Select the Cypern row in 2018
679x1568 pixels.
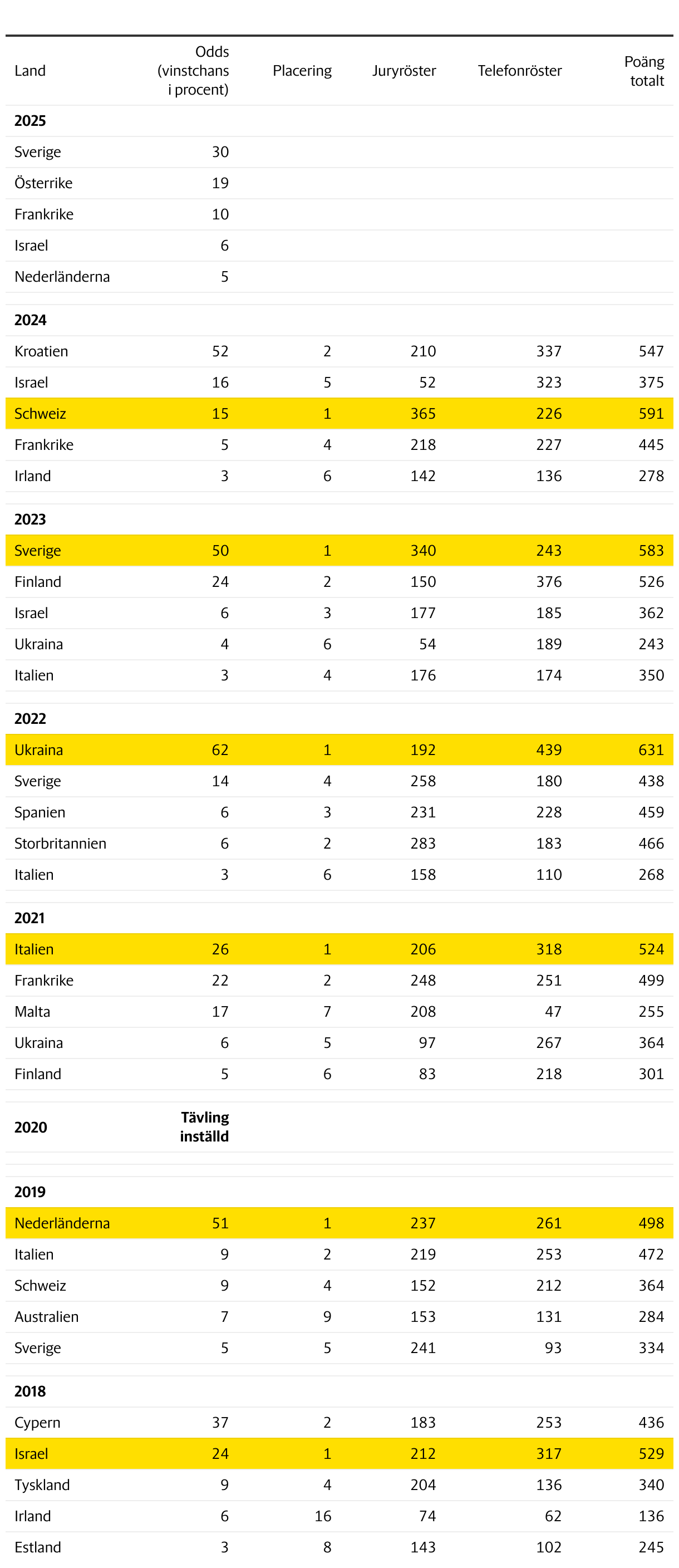click(339, 1422)
